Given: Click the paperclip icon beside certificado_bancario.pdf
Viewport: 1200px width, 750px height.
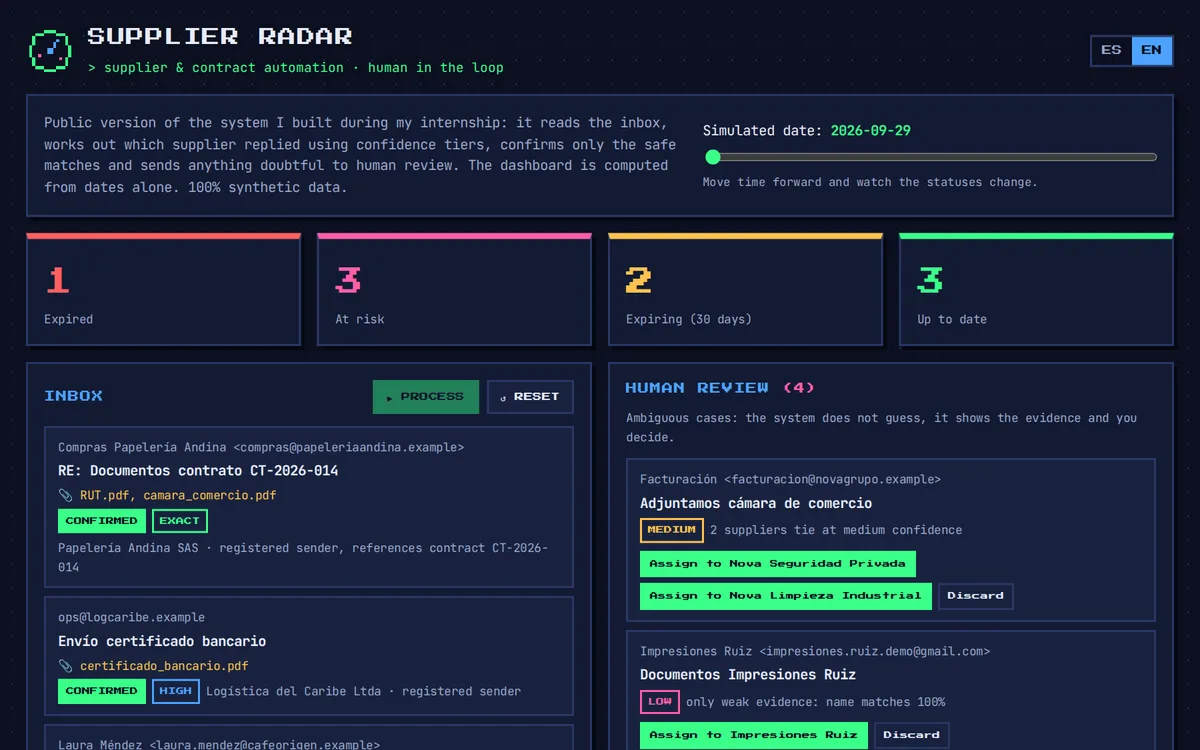Looking at the screenshot, I should (66, 666).
